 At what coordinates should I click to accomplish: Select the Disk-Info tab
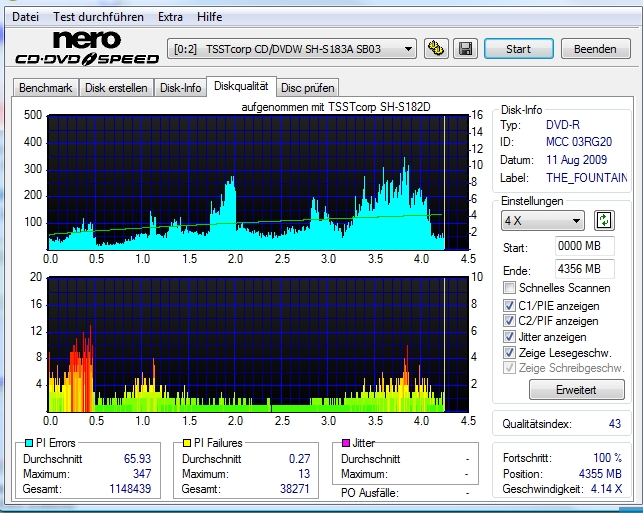tap(181, 88)
